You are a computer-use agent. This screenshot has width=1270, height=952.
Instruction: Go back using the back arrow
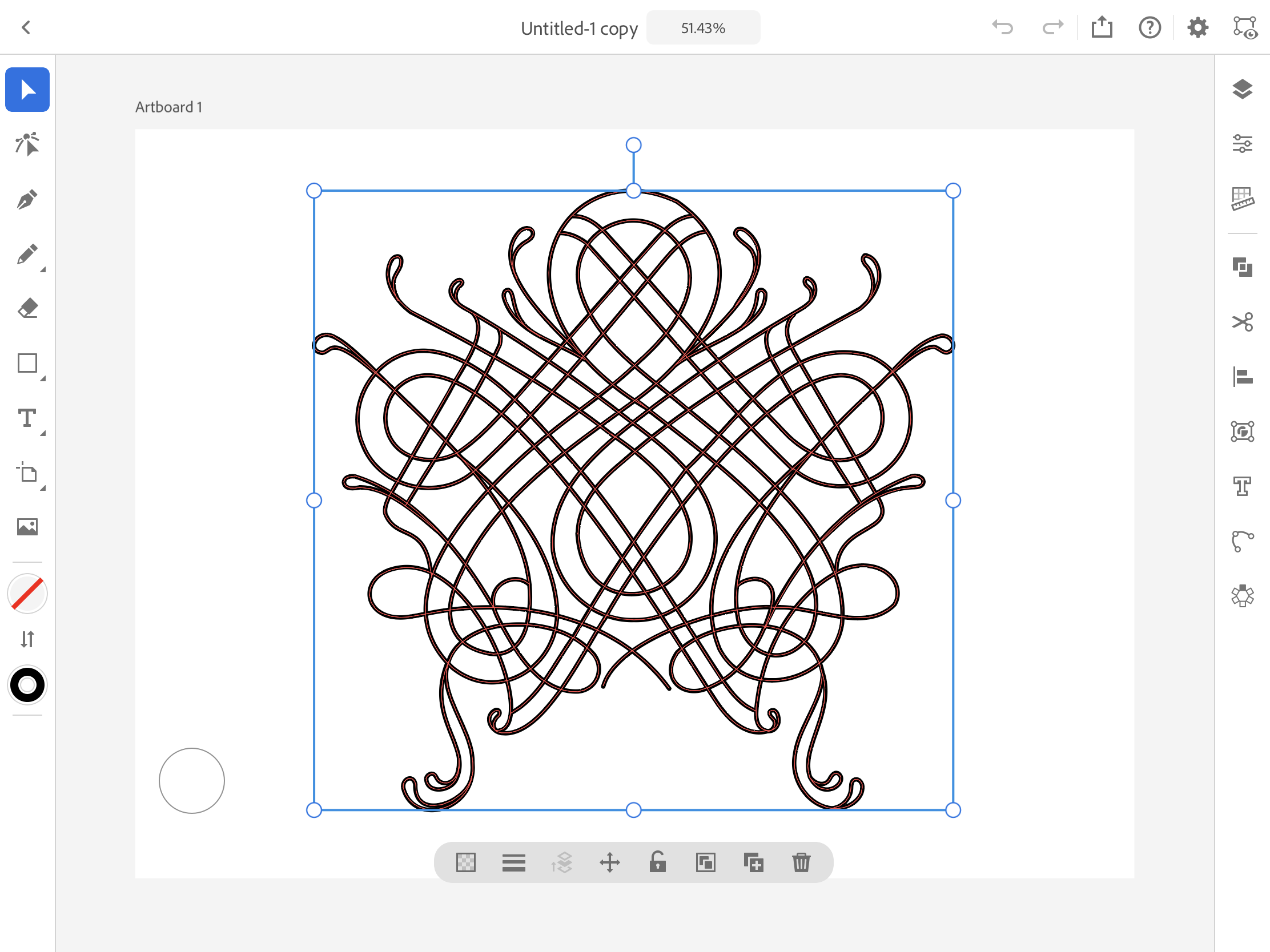coord(26,27)
